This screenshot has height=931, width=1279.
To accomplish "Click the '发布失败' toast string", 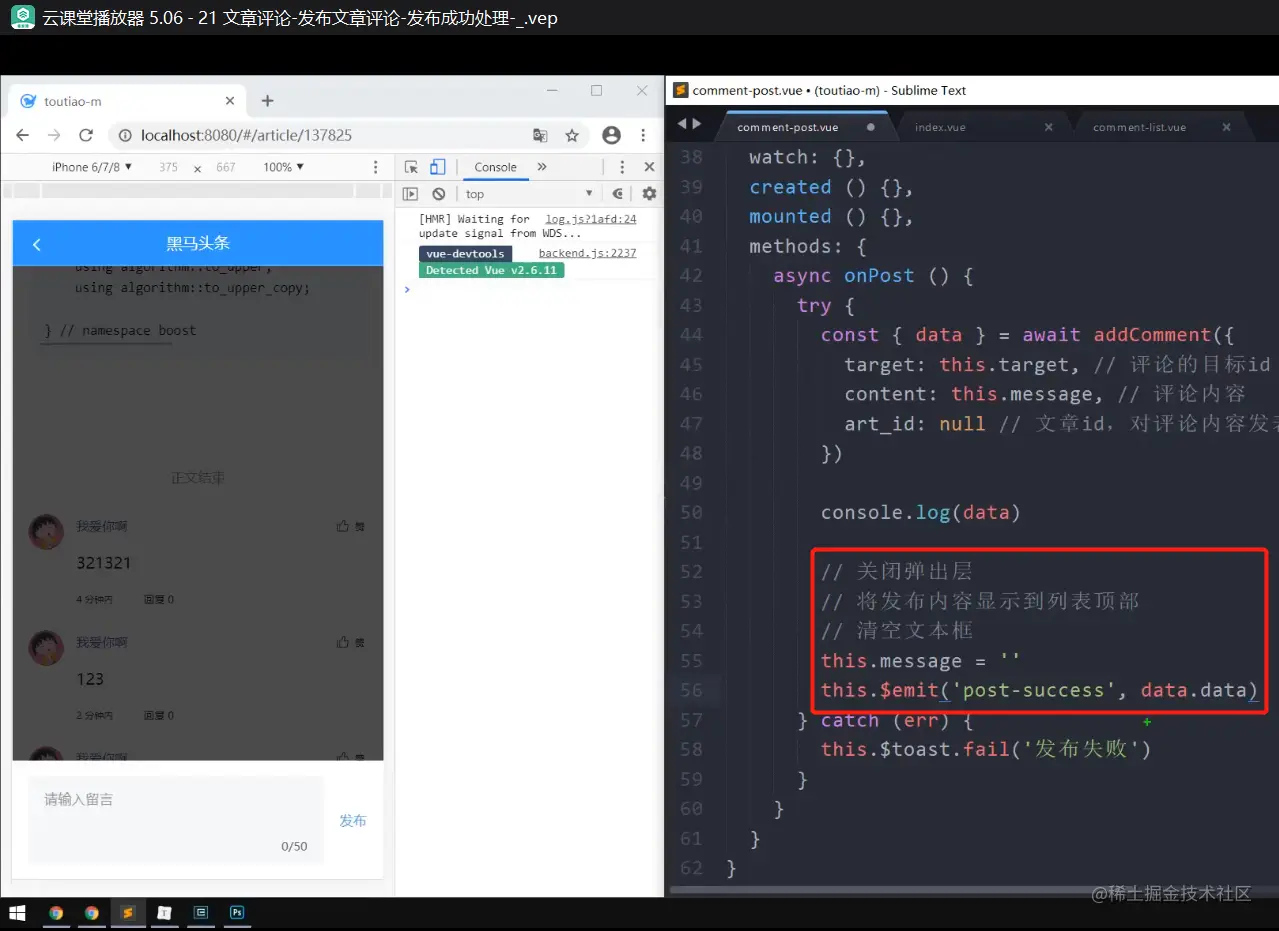I will coord(1080,749).
